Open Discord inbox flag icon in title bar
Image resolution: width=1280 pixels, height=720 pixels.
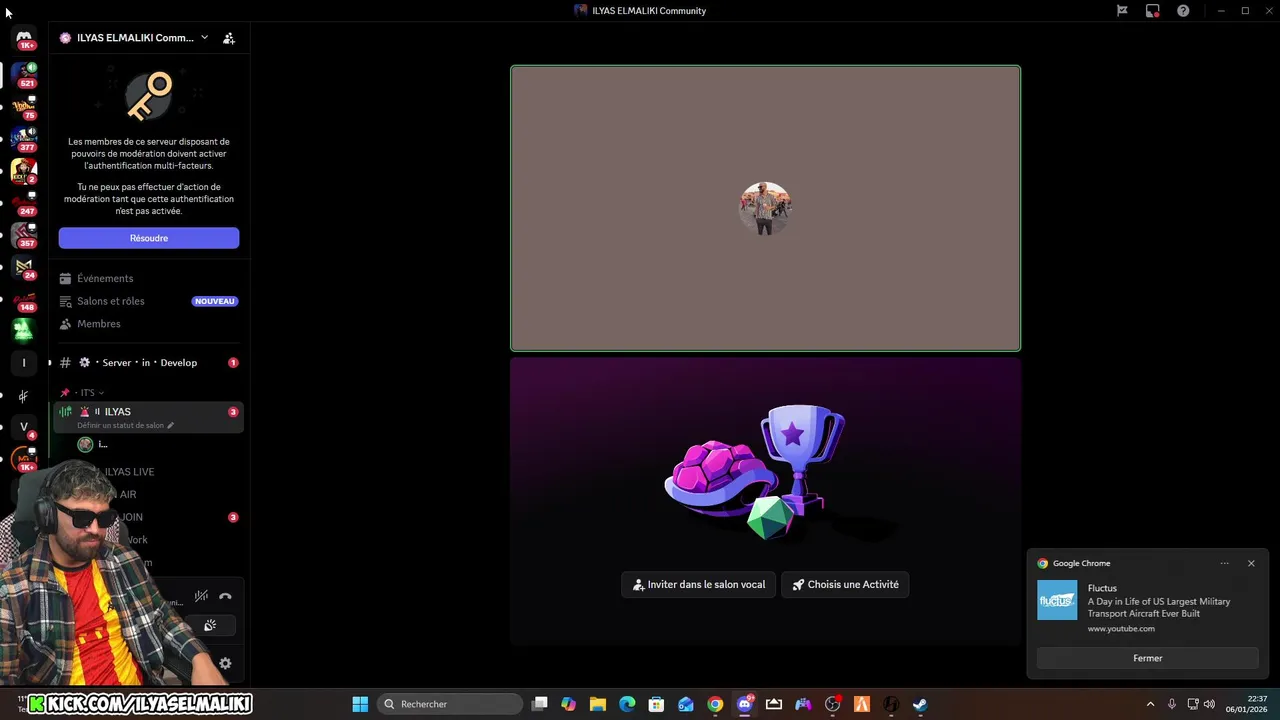click(x=1122, y=11)
